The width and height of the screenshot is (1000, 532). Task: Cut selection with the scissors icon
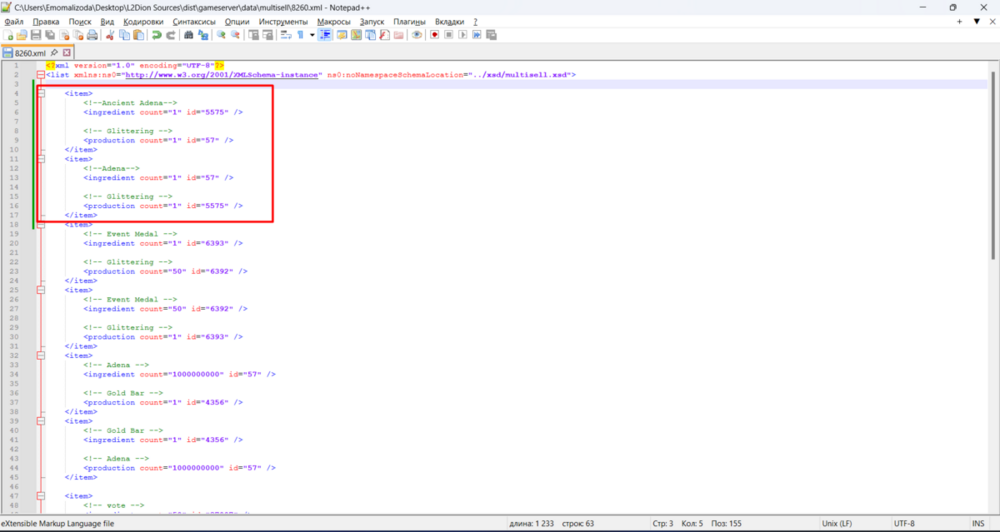[110, 35]
